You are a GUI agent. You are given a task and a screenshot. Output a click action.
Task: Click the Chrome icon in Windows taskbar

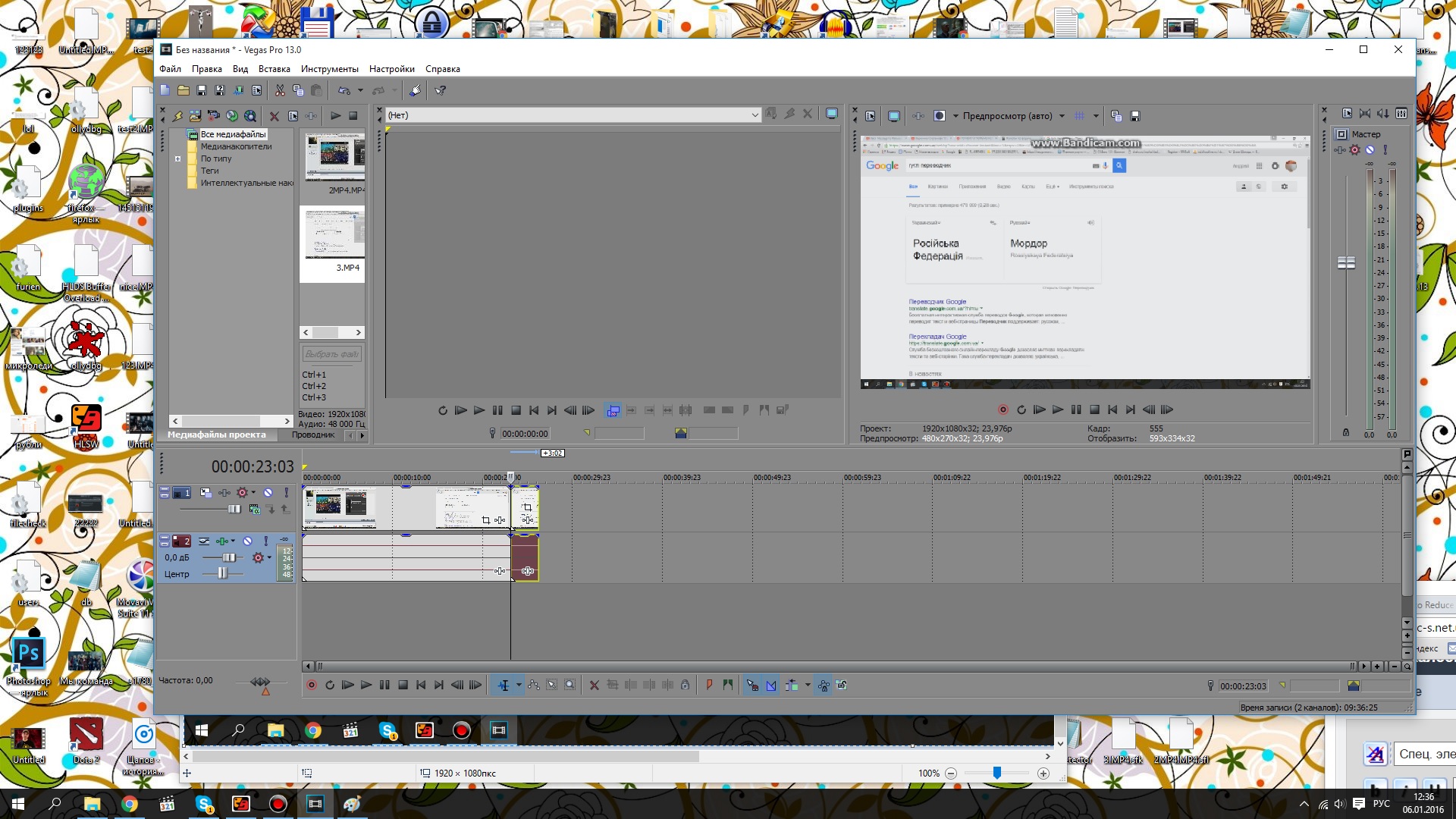click(x=130, y=804)
